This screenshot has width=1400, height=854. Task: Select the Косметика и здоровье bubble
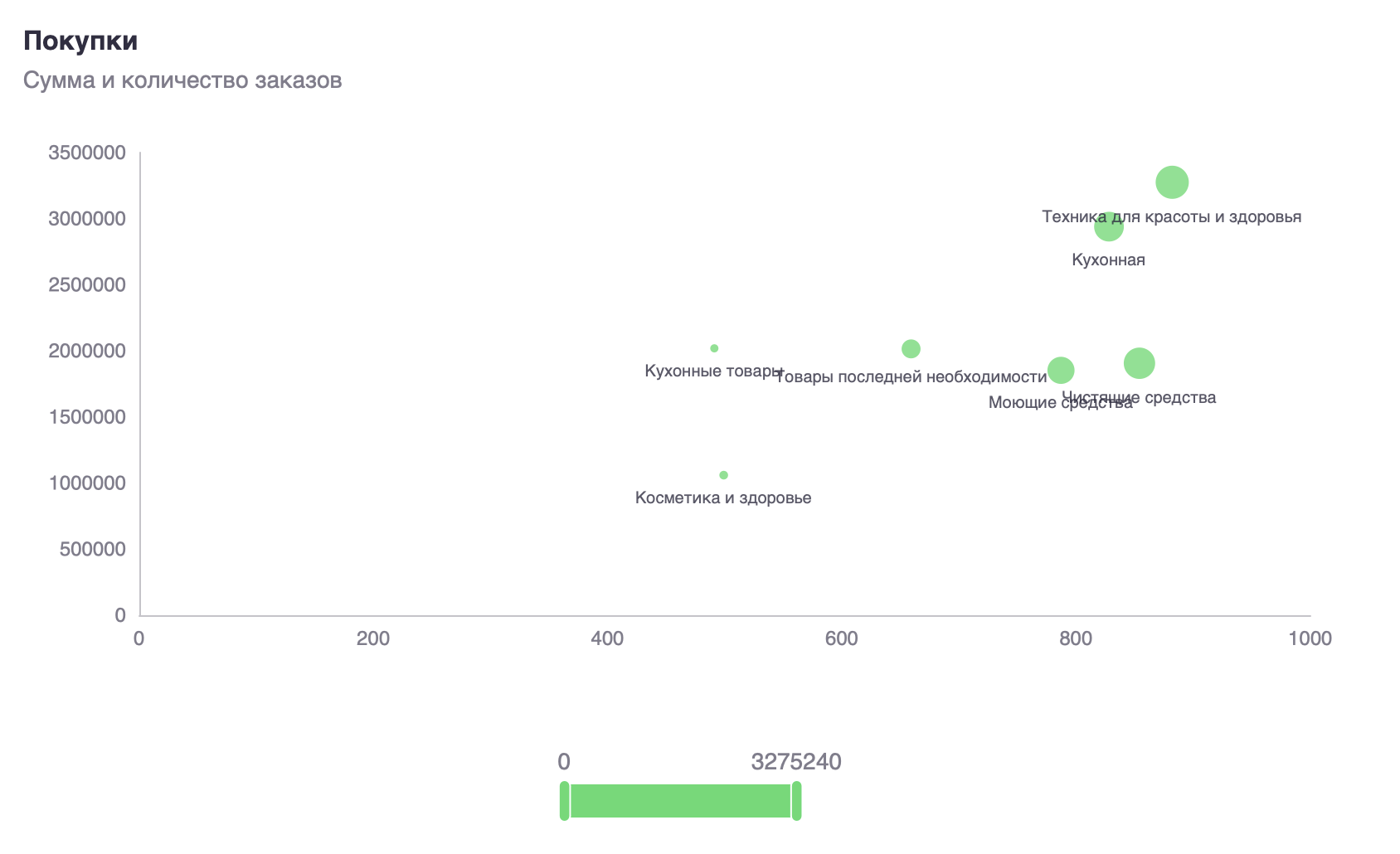coord(723,475)
